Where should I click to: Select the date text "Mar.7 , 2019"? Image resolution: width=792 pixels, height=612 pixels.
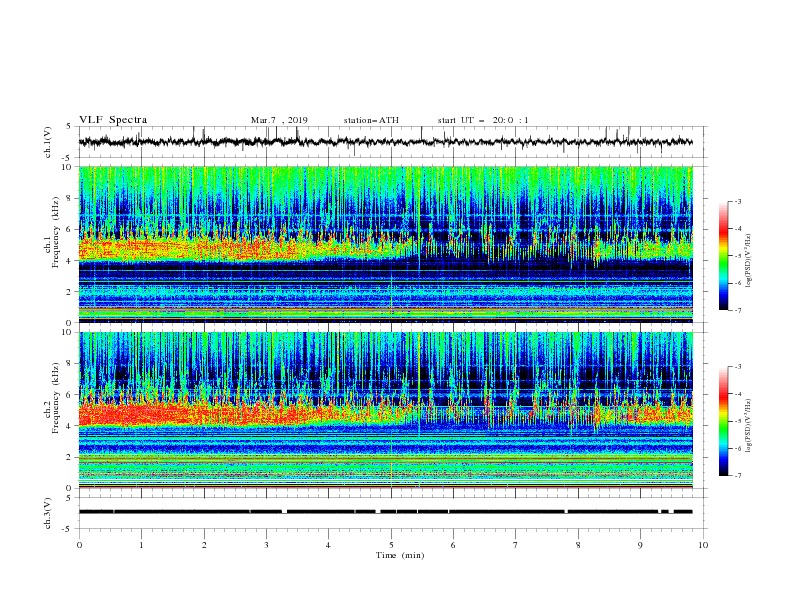tap(279, 120)
